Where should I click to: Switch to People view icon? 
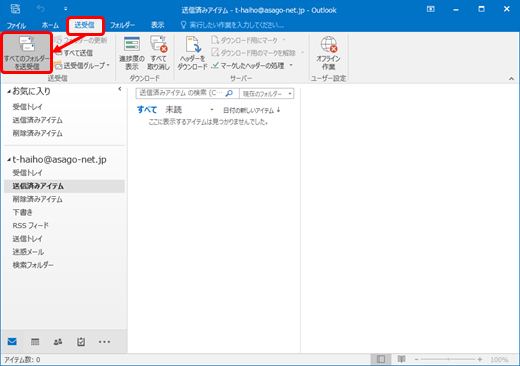(58, 342)
